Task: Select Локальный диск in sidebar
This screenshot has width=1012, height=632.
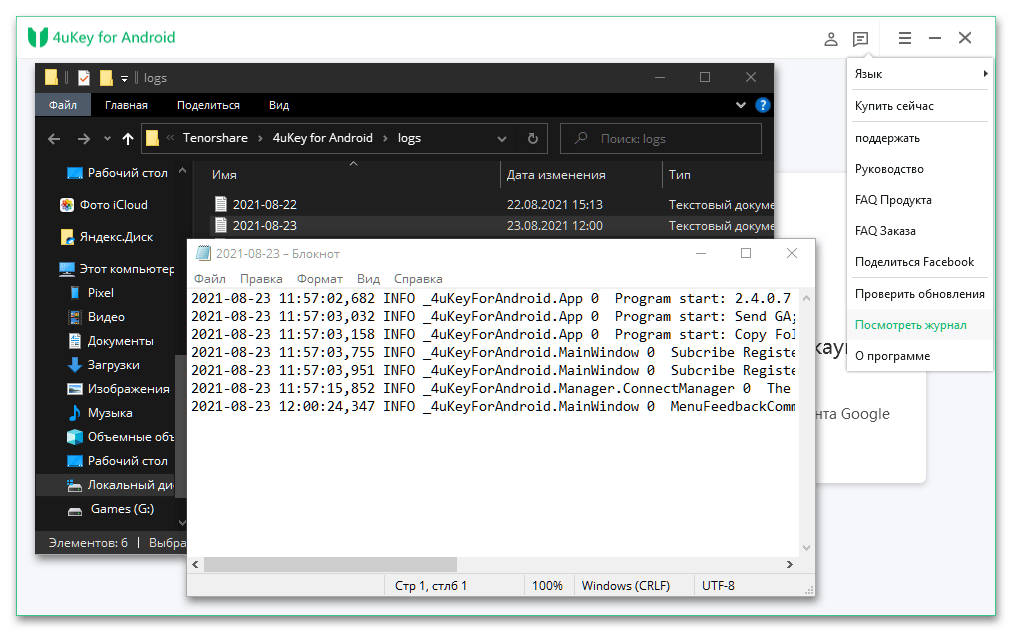Action: tap(120, 485)
